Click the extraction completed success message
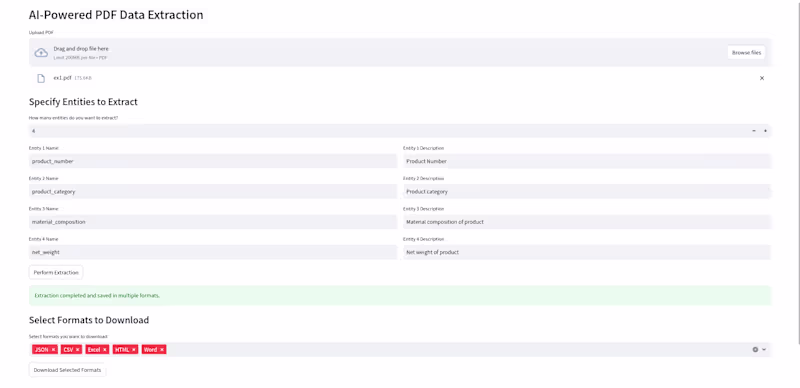 [x=400, y=296]
